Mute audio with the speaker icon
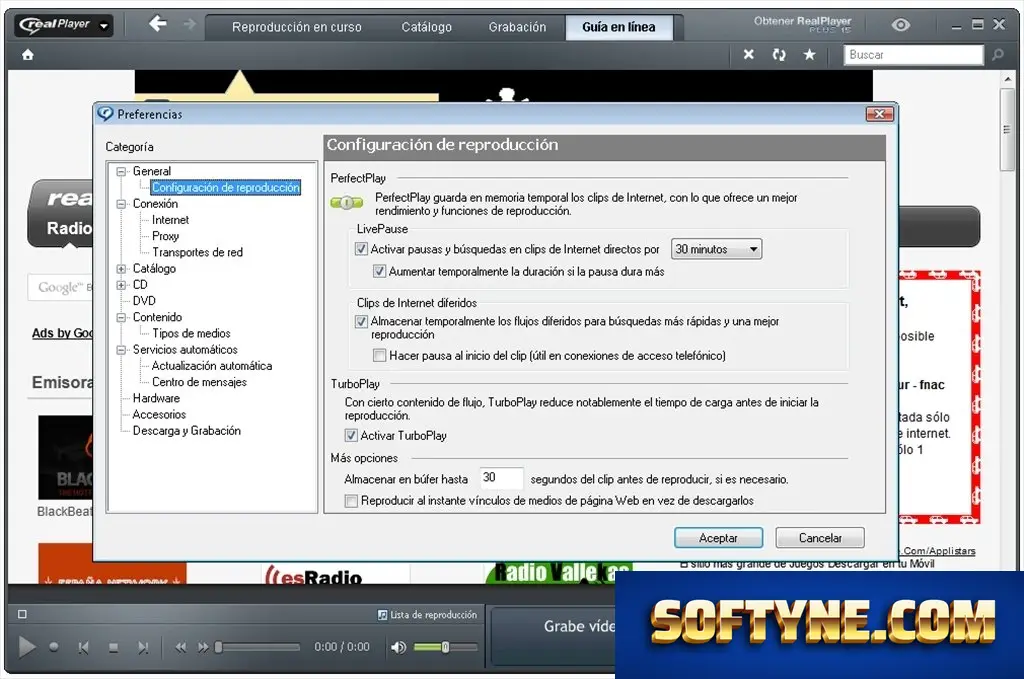The image size is (1024, 679). pos(398,647)
